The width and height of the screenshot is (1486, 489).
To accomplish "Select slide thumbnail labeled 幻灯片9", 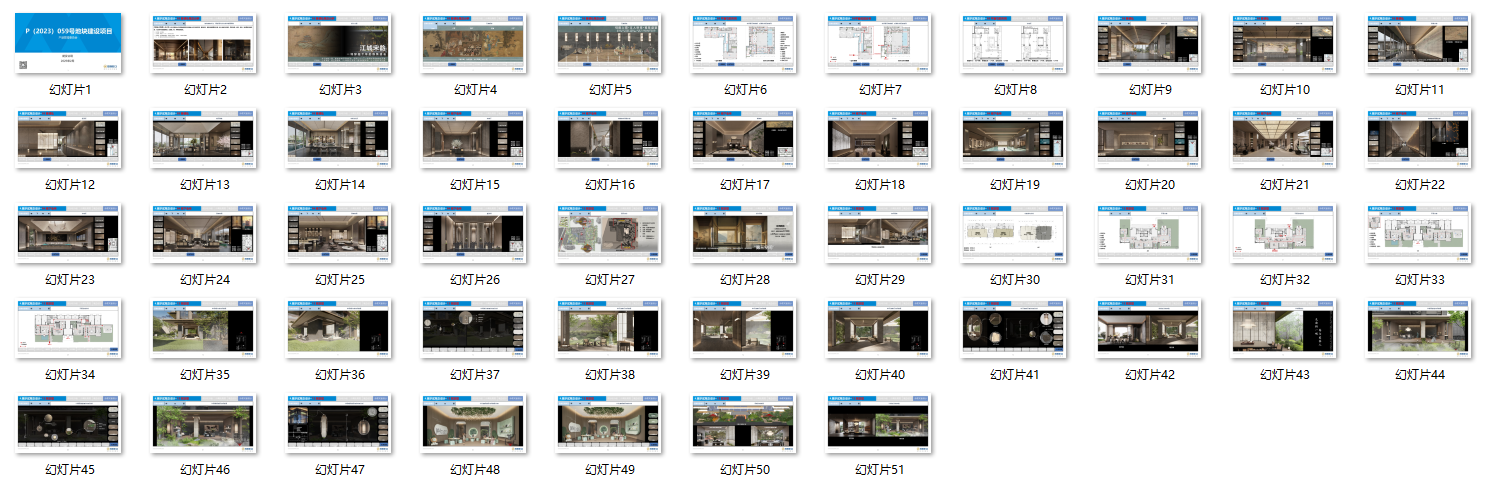I will (x=1149, y=43).
